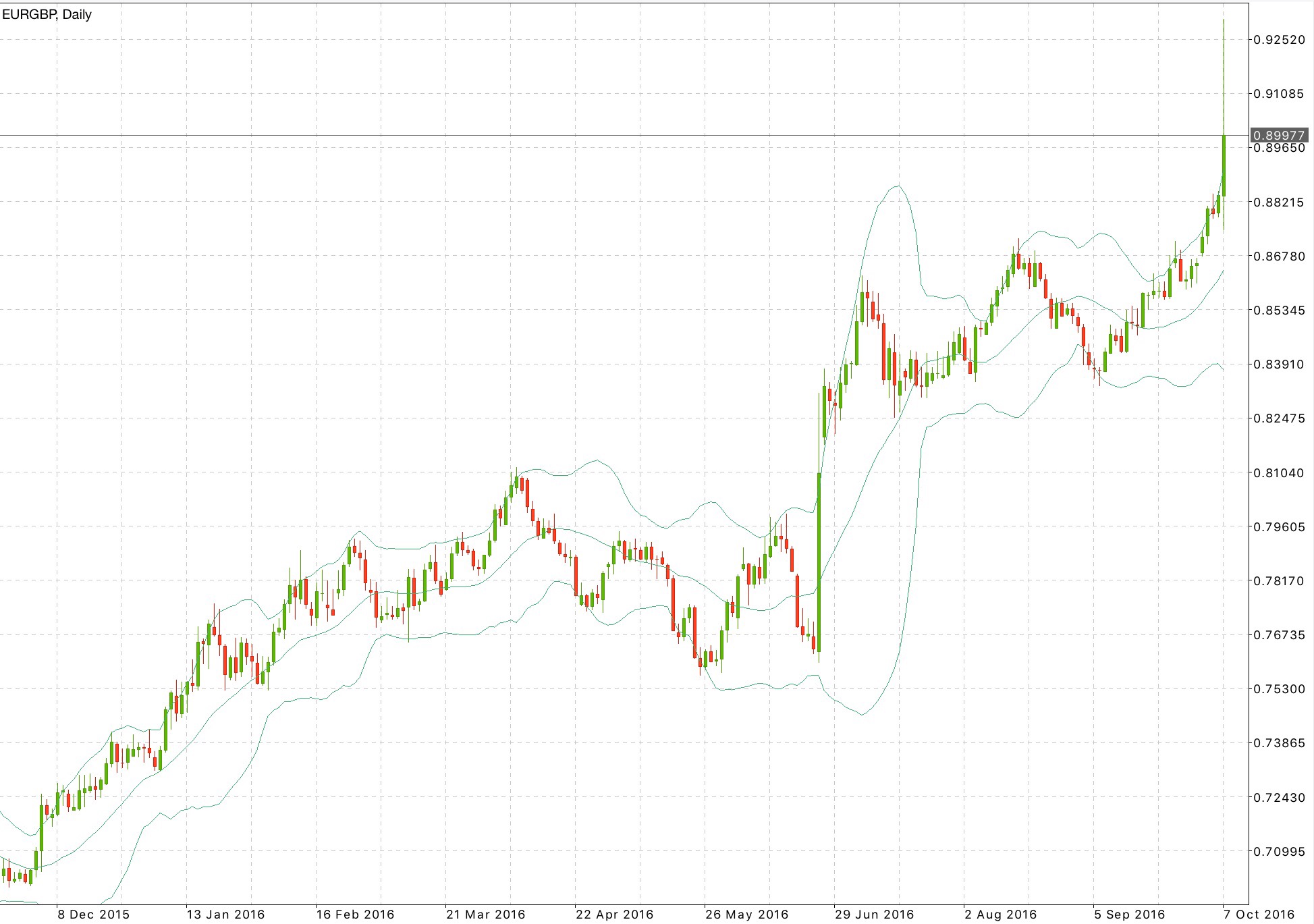
Task: Click the latest tall green candle body
Action: pyautogui.click(x=1224, y=165)
